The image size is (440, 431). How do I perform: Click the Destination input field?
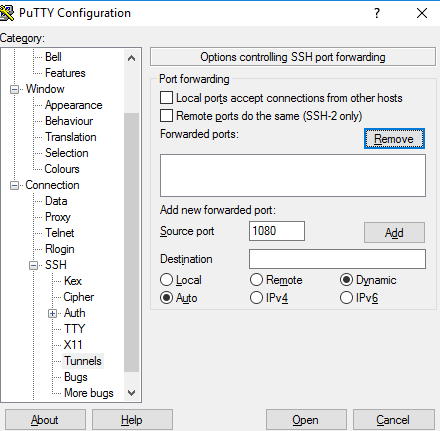click(x=337, y=259)
